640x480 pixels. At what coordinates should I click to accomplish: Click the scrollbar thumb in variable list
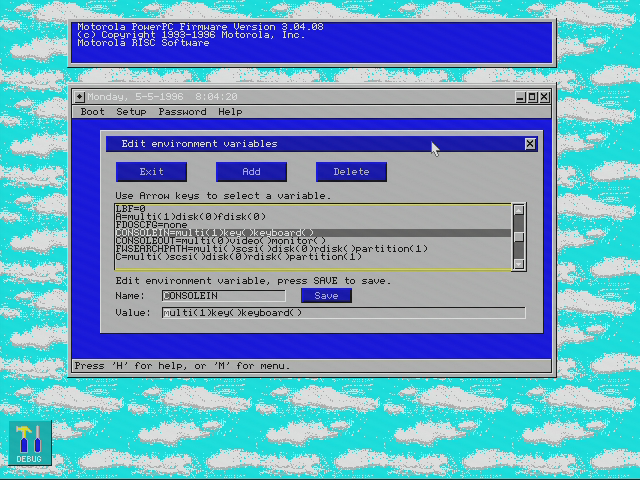[519, 237]
